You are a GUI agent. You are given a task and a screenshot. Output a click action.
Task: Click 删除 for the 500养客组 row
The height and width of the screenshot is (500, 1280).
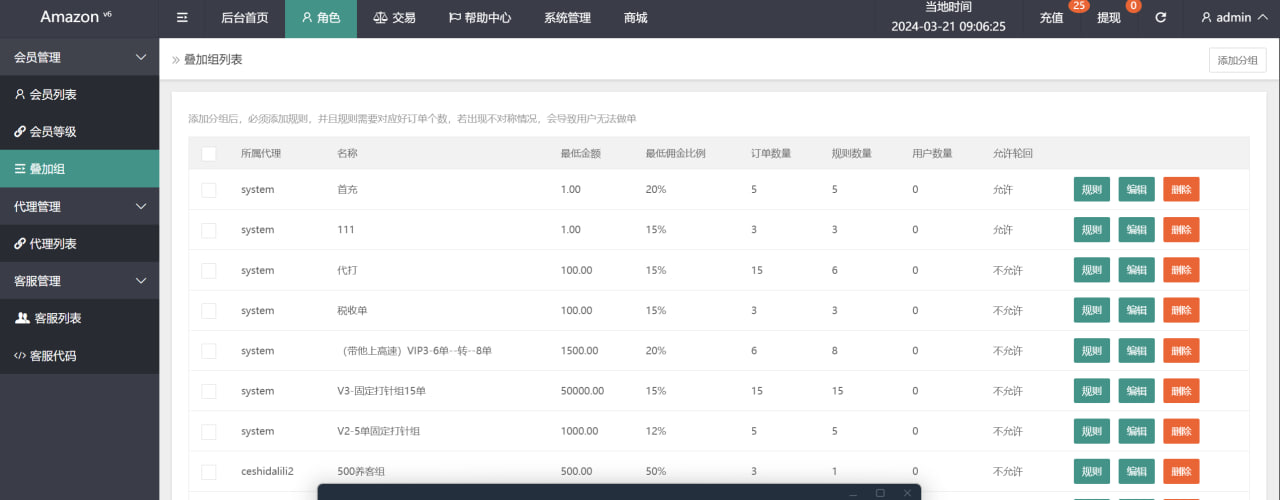(x=1181, y=471)
